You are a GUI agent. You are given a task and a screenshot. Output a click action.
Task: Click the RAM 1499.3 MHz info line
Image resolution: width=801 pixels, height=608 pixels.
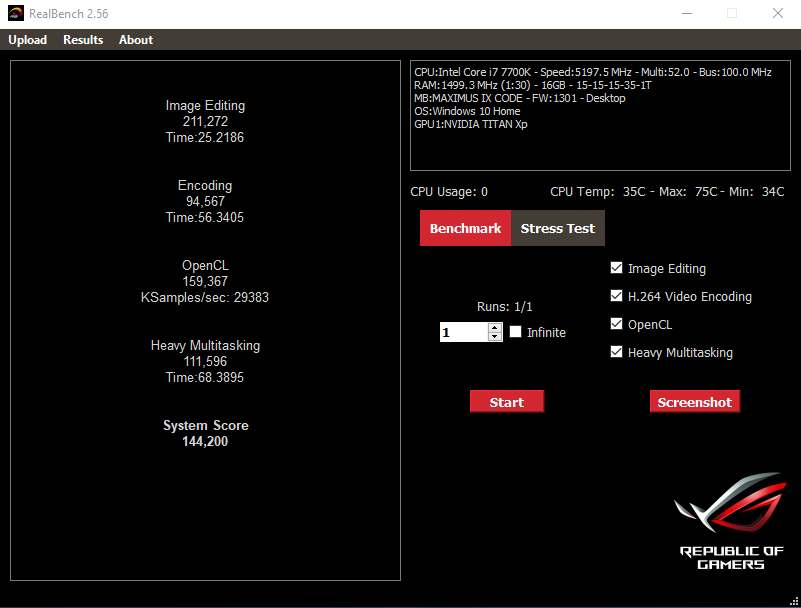pos(533,85)
